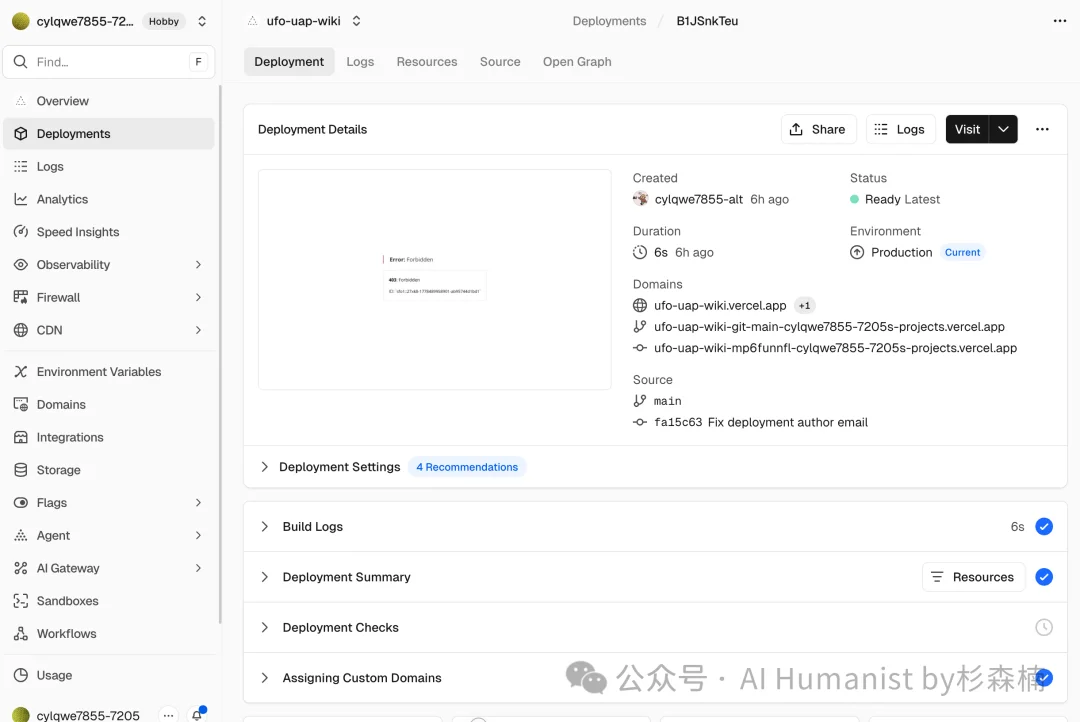Switch to the Open Graph tab
The height and width of the screenshot is (722, 1080).
pyautogui.click(x=577, y=61)
